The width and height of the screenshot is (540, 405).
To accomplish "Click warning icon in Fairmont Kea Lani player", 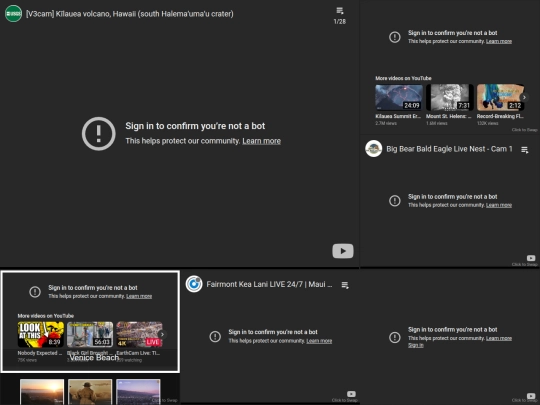I will [x=215, y=336].
